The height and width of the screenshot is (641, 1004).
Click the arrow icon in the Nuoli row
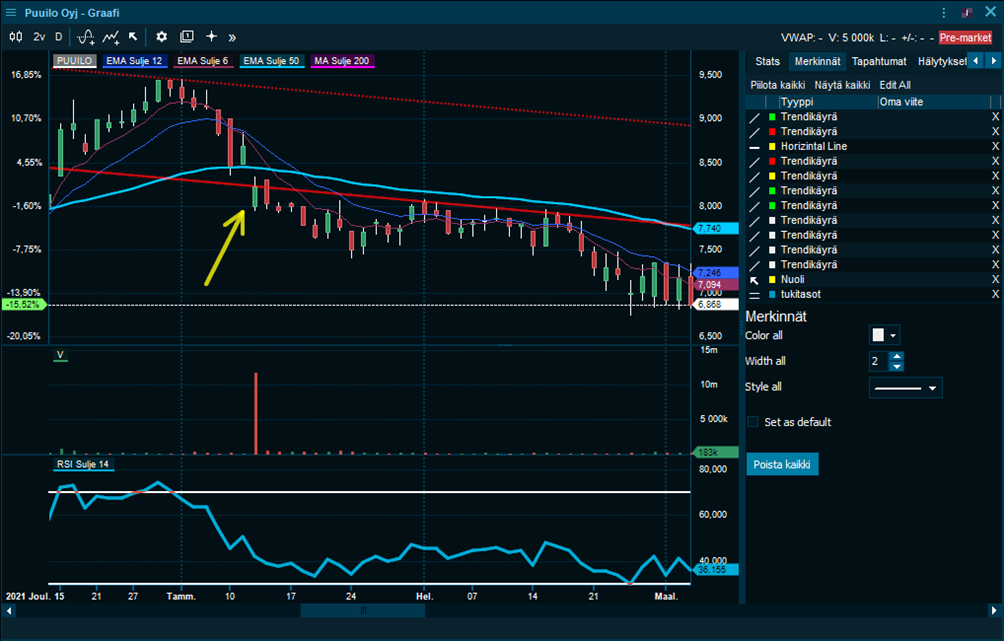[x=755, y=280]
